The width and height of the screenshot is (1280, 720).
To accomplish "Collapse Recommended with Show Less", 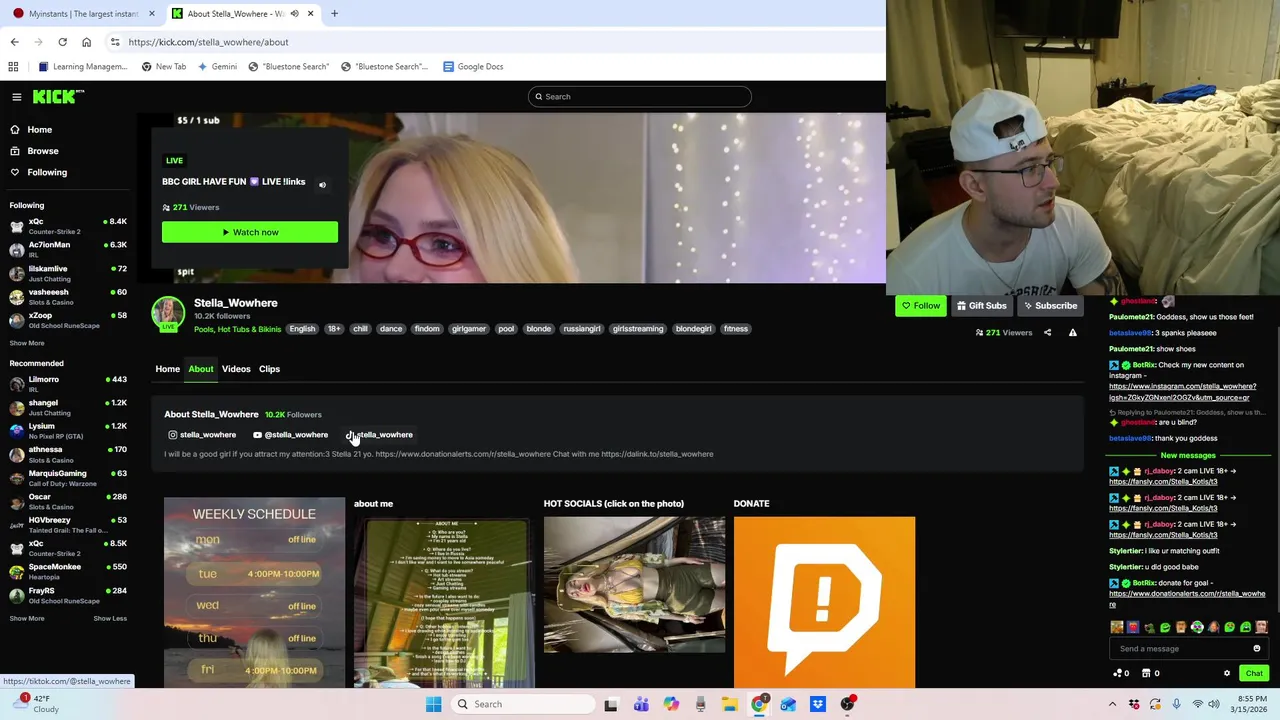I will (x=110, y=618).
